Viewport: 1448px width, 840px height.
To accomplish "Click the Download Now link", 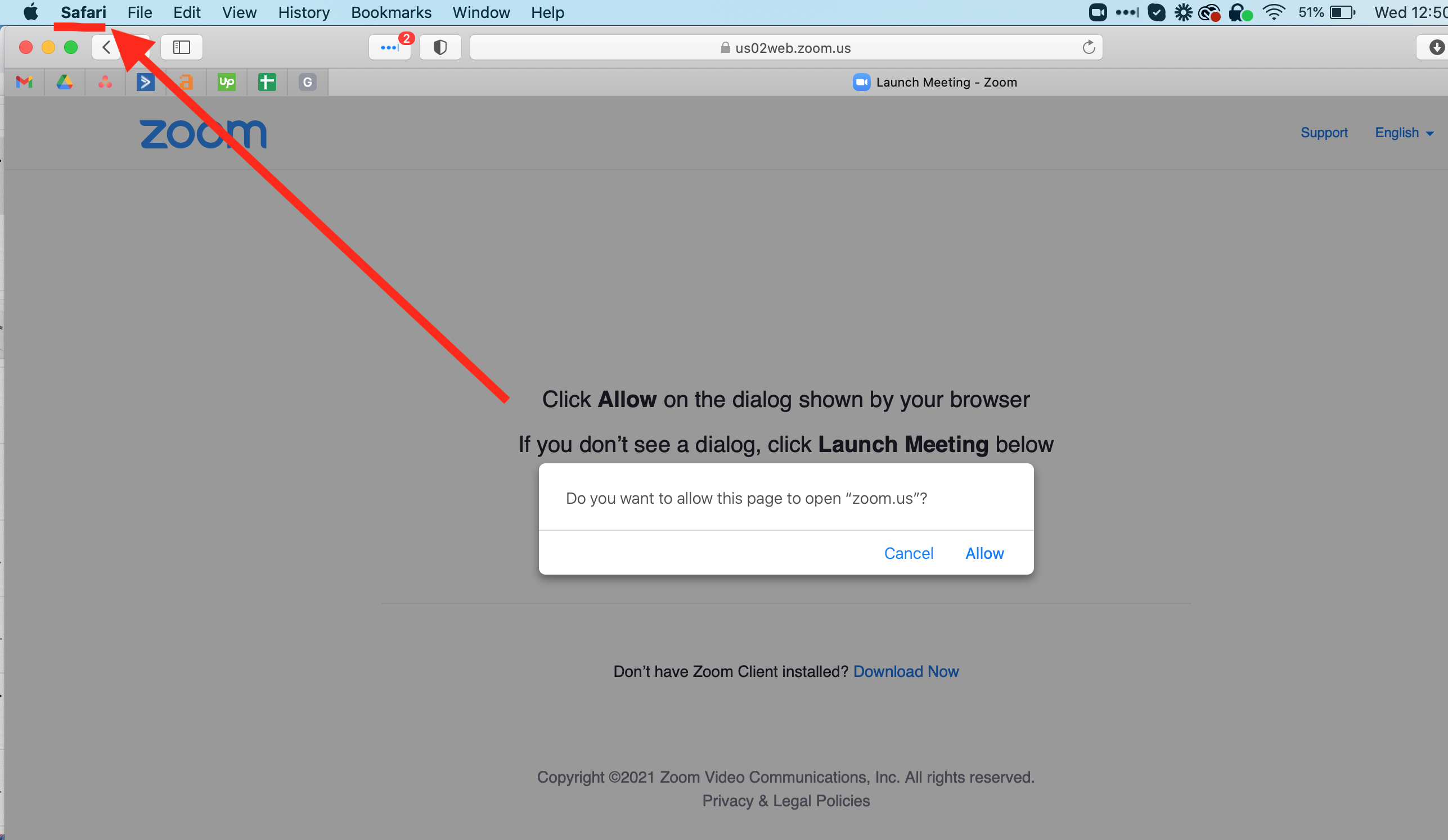I will click(906, 671).
